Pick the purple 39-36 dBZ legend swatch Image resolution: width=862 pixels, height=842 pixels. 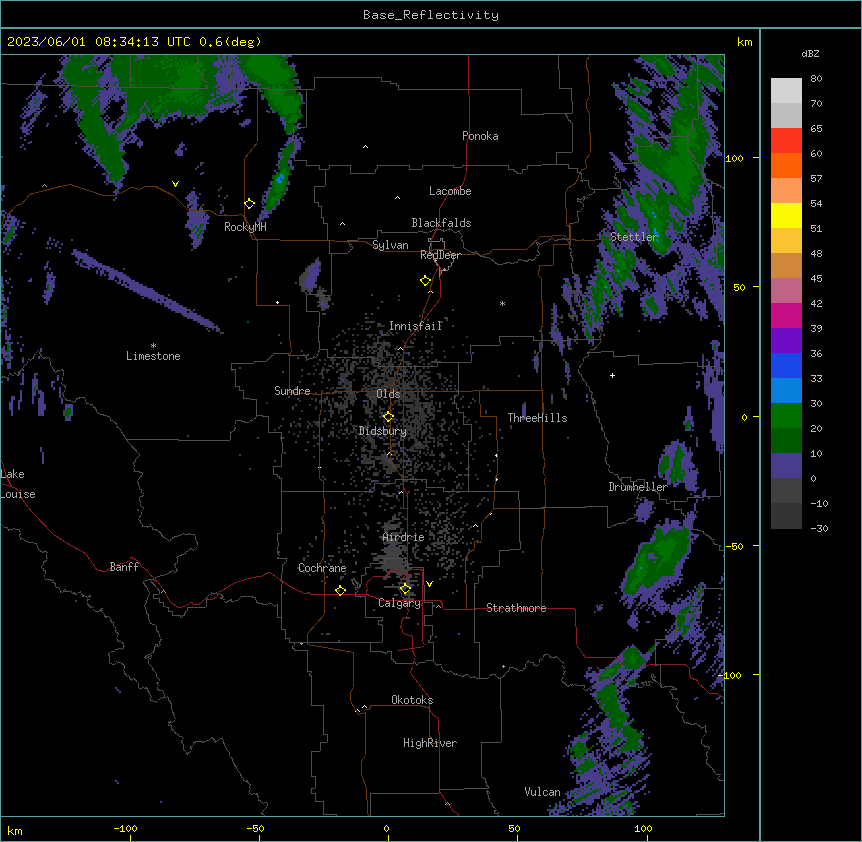786,341
